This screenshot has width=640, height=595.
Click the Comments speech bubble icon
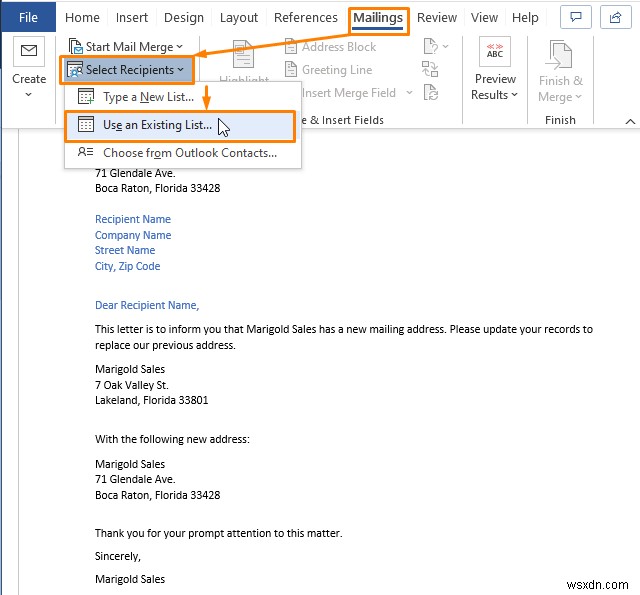click(576, 17)
